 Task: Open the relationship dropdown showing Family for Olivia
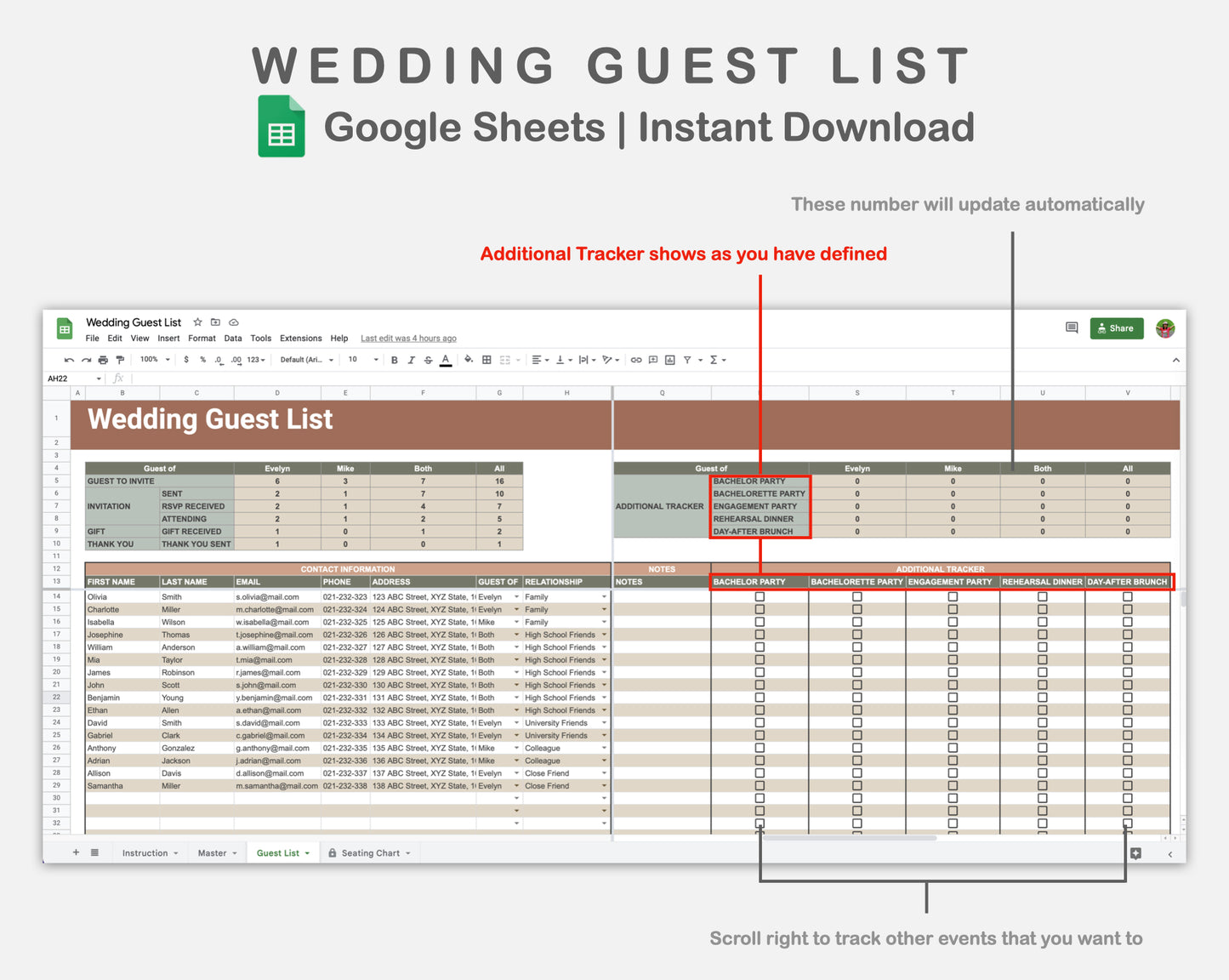603,596
